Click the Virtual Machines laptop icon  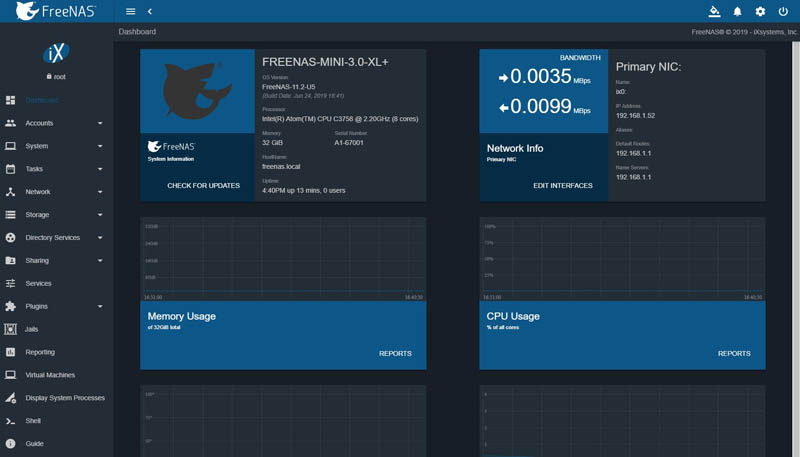coord(10,375)
